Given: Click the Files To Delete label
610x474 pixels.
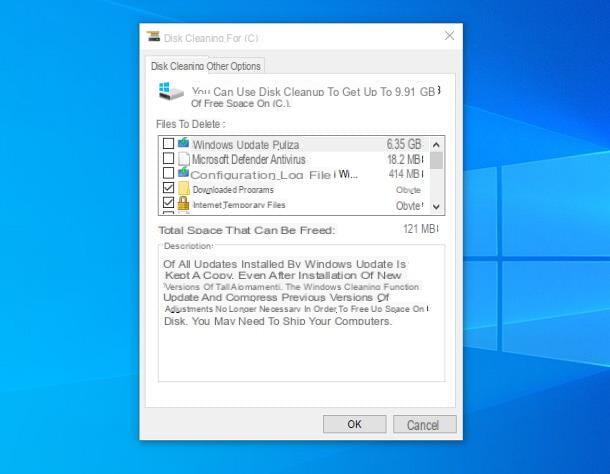Looking at the screenshot, I should 191,124.
